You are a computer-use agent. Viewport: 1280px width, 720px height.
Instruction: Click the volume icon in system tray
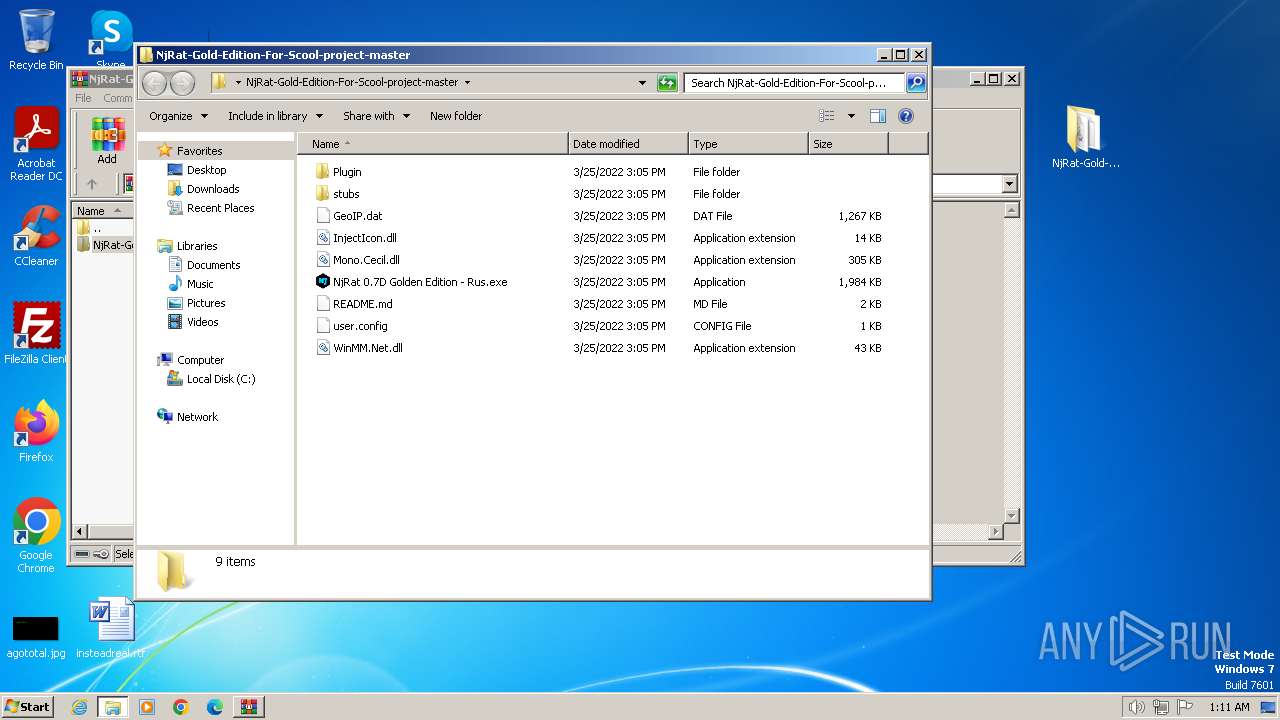point(1136,707)
